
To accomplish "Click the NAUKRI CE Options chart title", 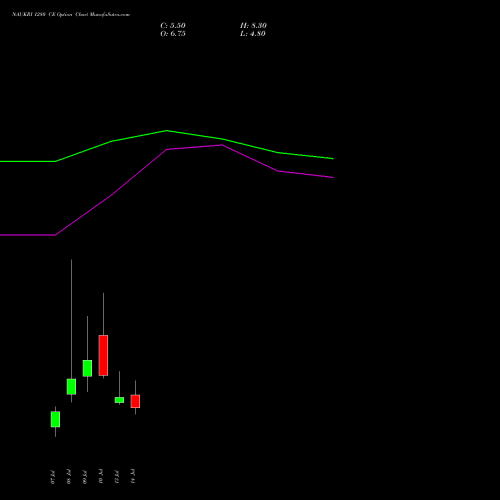I will point(71,15).
